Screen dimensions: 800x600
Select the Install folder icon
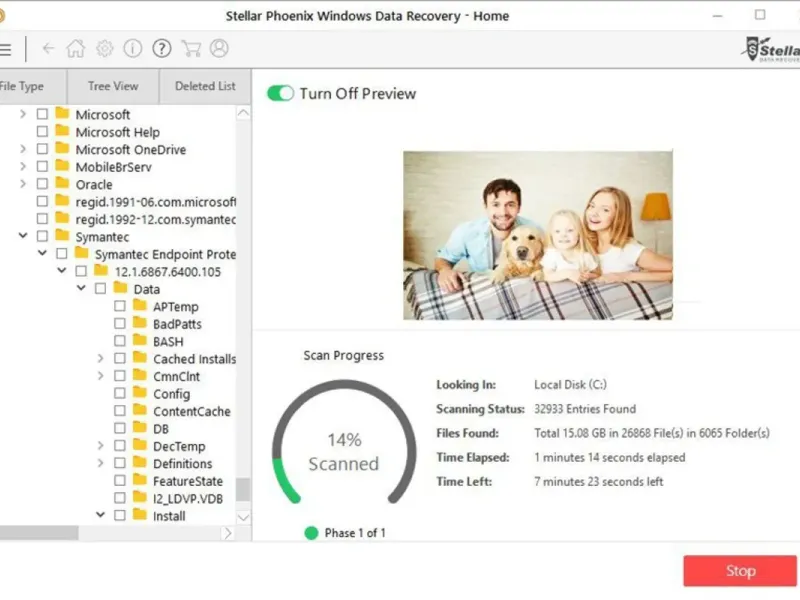coord(140,515)
